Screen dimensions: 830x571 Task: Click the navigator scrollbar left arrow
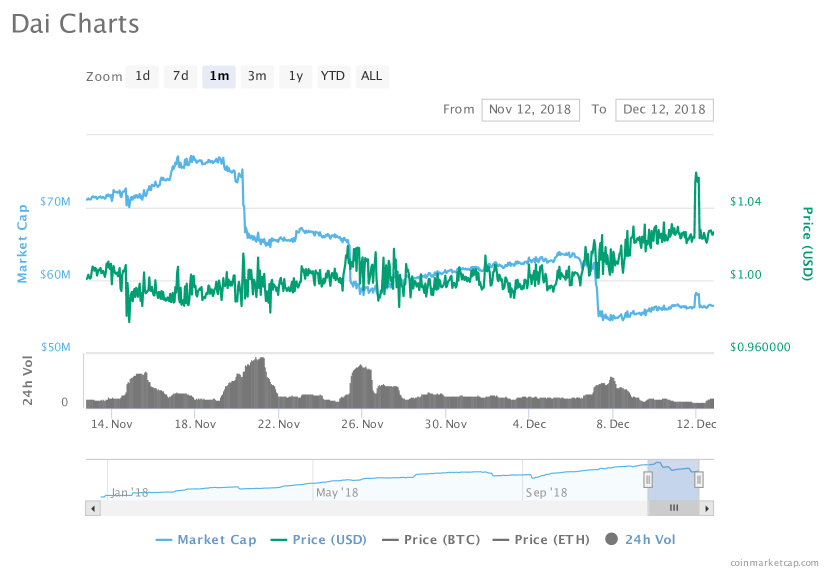93,509
